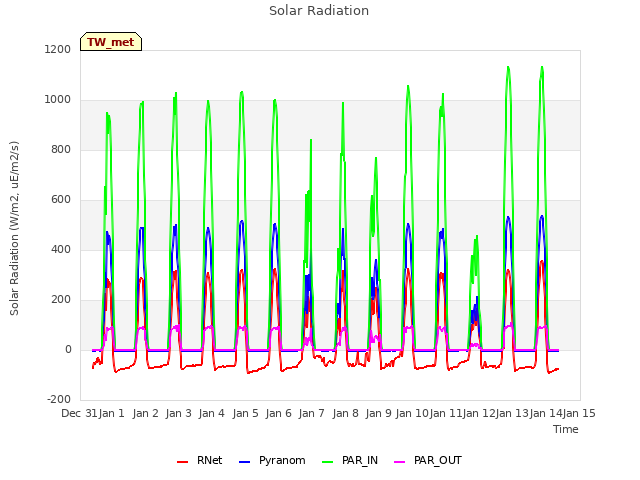Viewport: 640px width, 480px height.
Task: Click the red RNet legend swatch
Action: point(182,462)
